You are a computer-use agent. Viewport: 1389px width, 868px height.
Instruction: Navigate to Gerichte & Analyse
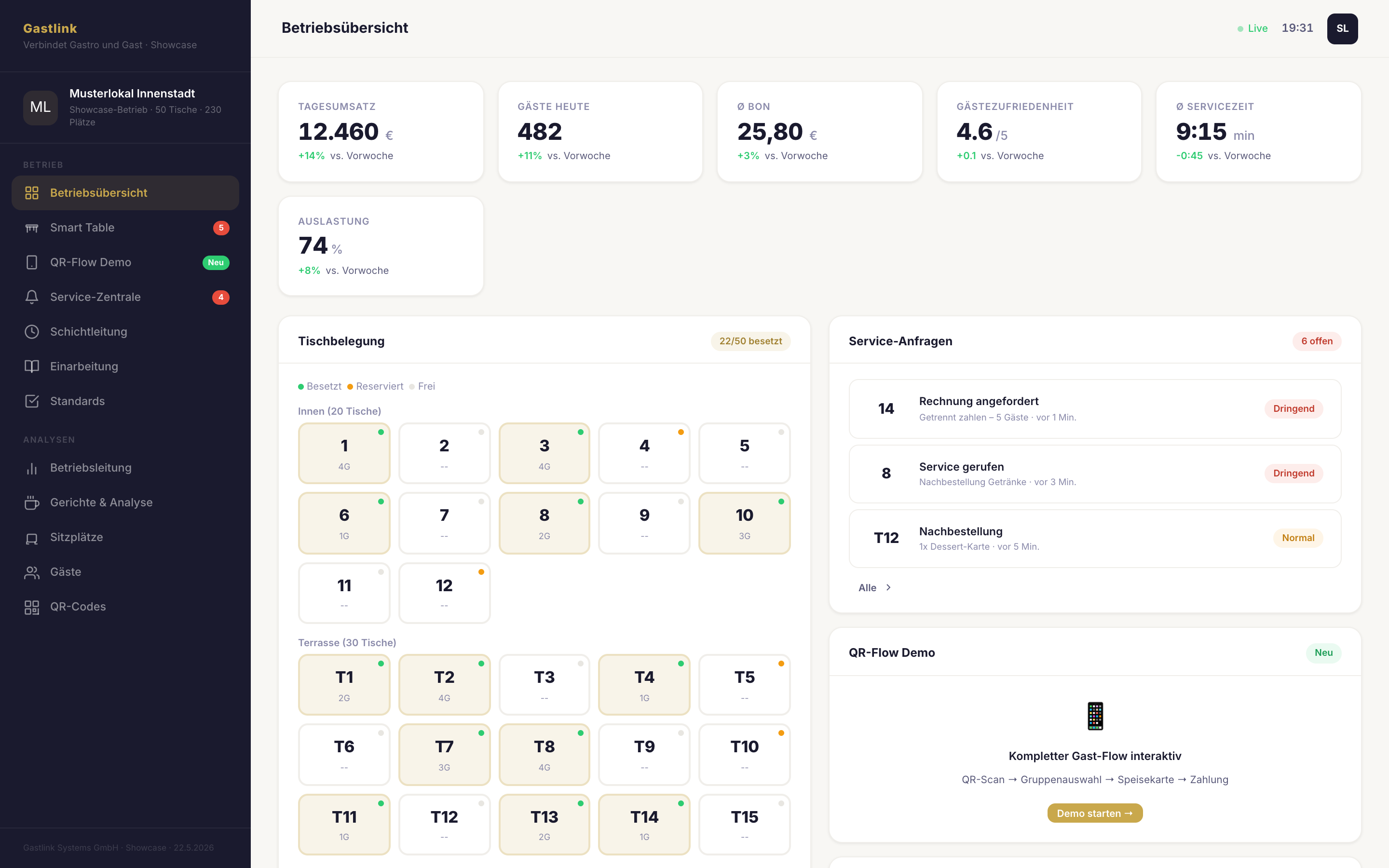[x=125, y=503]
